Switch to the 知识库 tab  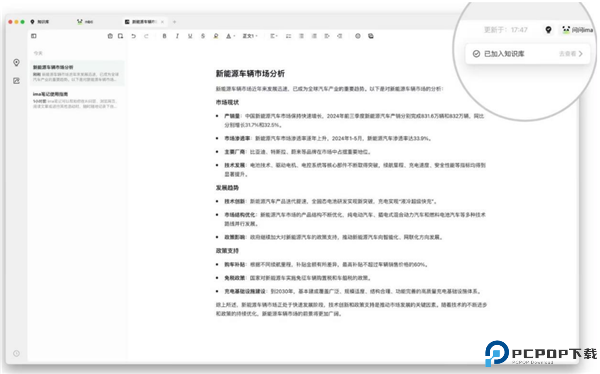[40, 22]
